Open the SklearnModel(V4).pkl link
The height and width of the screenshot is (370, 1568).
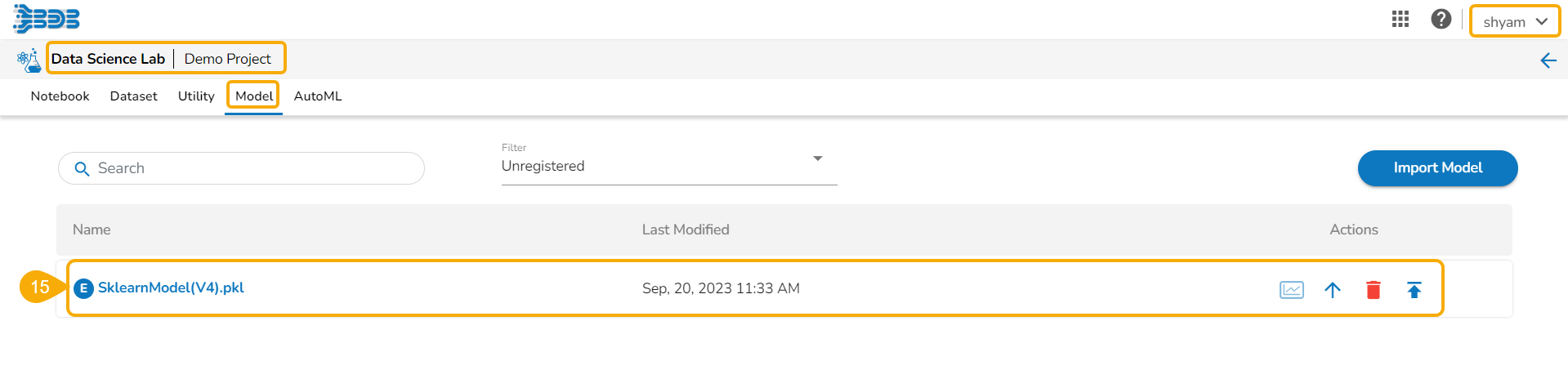tap(171, 288)
